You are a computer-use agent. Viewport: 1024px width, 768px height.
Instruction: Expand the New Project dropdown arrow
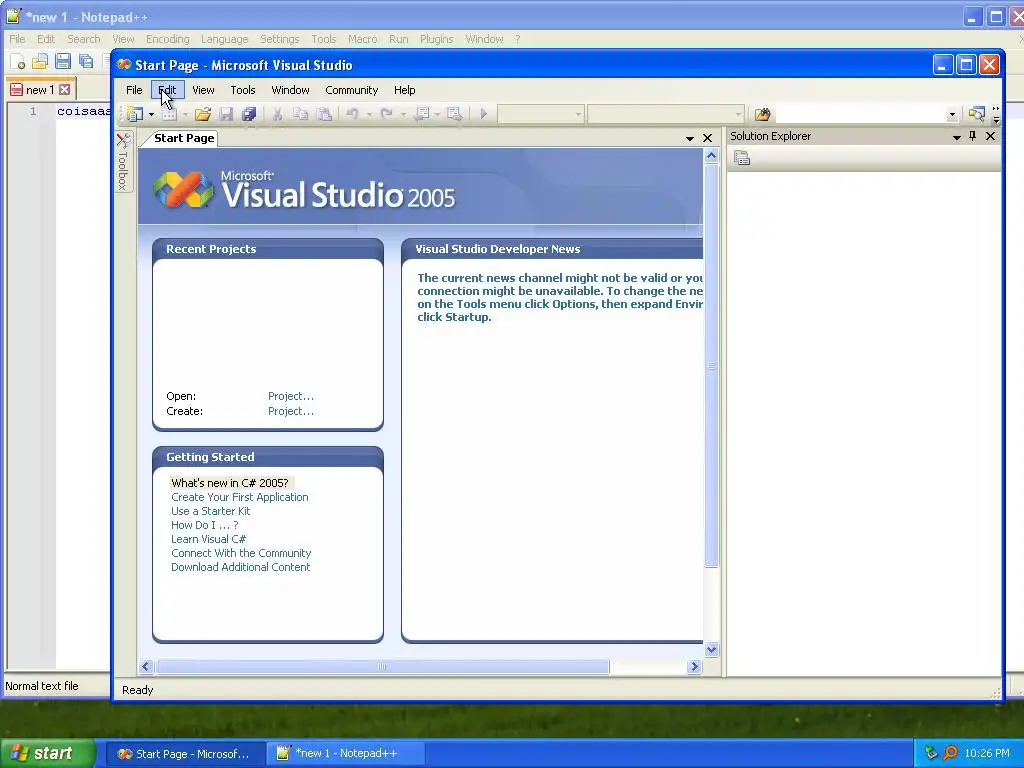pyautogui.click(x=152, y=115)
